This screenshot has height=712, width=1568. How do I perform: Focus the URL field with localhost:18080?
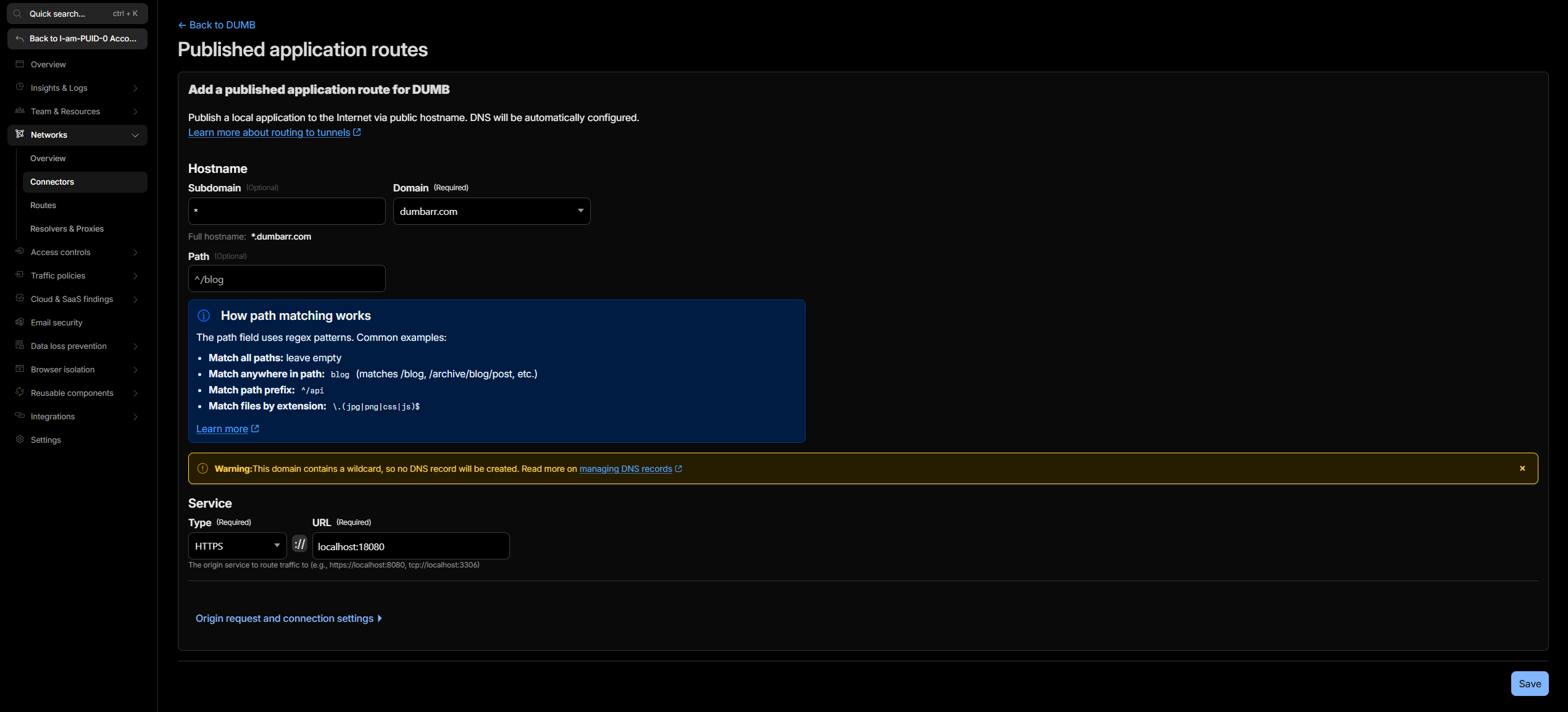point(411,546)
